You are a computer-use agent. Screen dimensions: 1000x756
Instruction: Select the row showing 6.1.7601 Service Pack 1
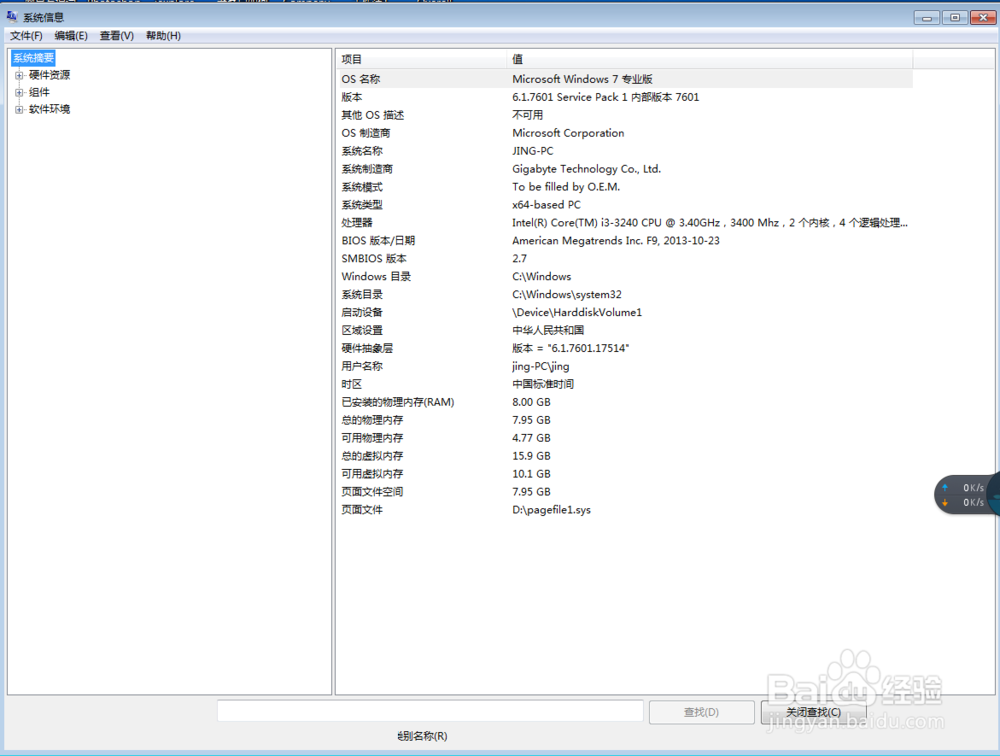tap(625, 97)
